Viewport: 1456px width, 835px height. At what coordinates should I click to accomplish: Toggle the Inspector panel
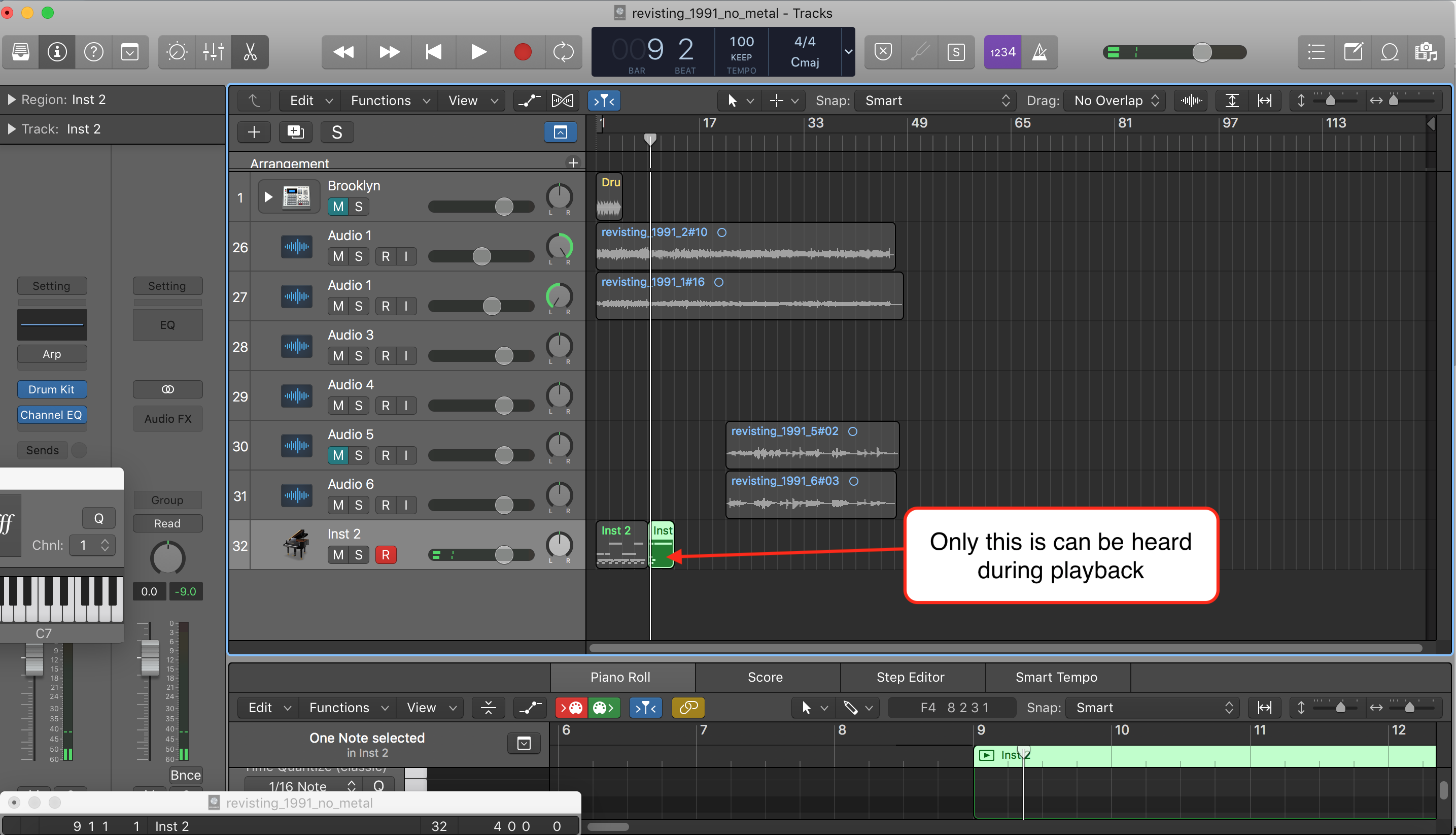pyautogui.click(x=57, y=52)
